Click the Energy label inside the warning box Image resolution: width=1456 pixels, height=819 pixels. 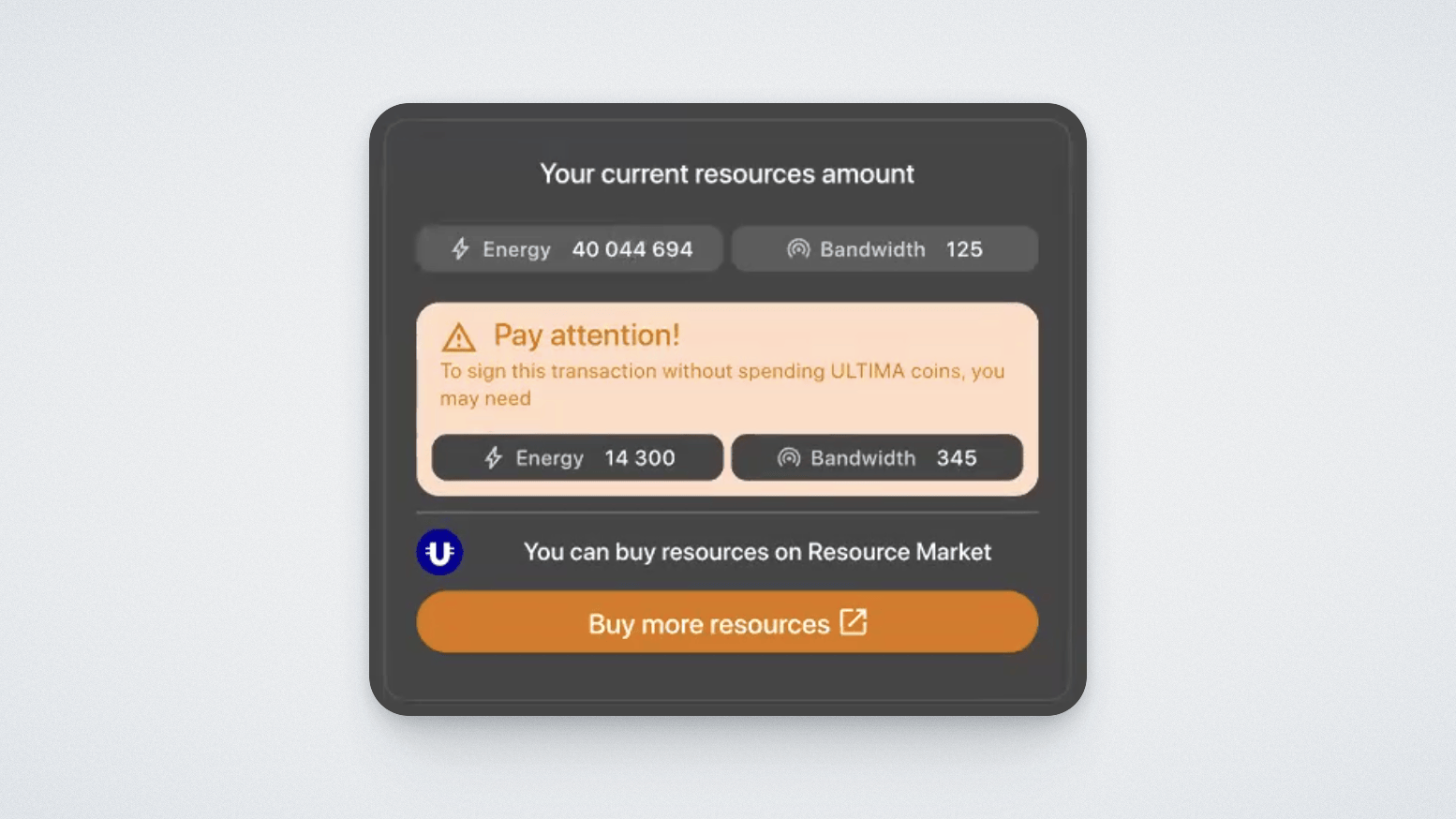coord(549,458)
